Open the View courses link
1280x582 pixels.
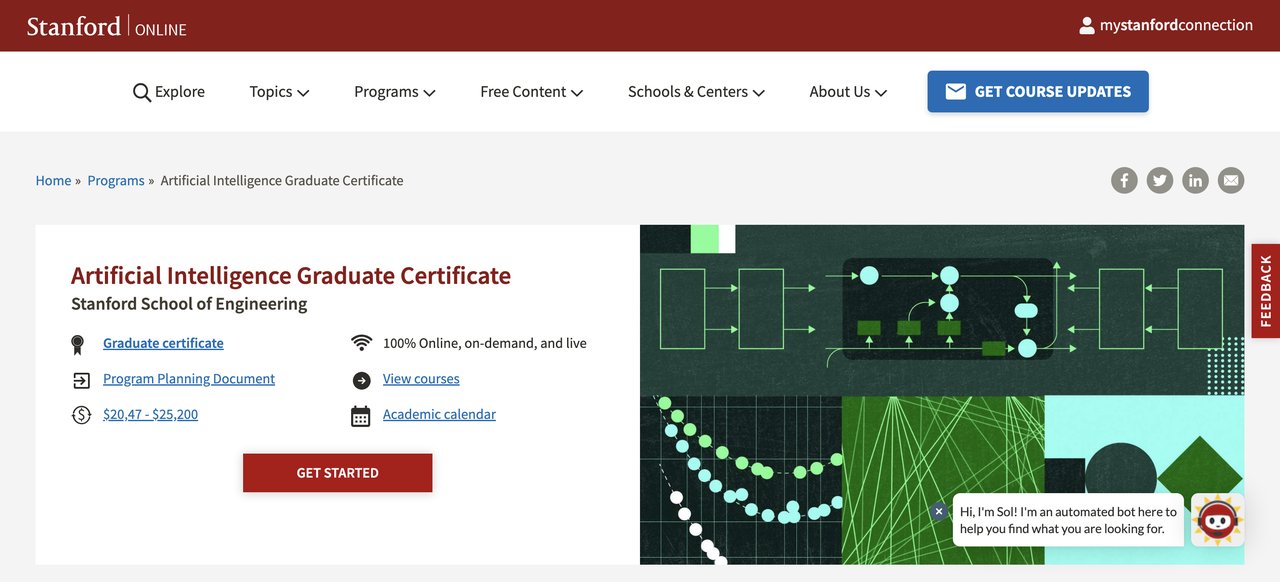(421, 379)
